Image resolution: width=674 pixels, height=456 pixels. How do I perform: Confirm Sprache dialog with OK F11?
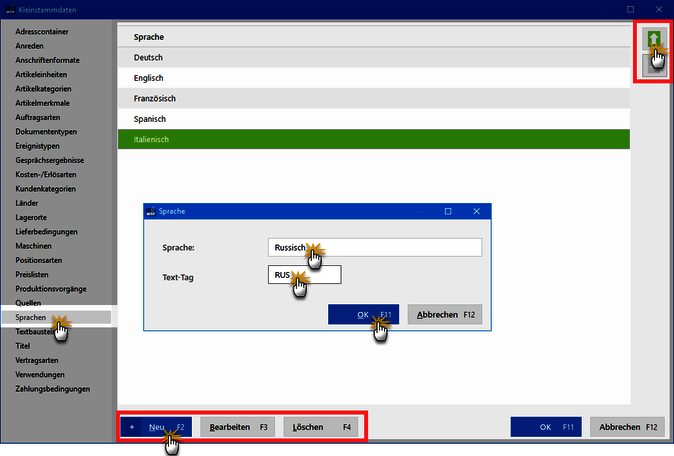tap(363, 315)
